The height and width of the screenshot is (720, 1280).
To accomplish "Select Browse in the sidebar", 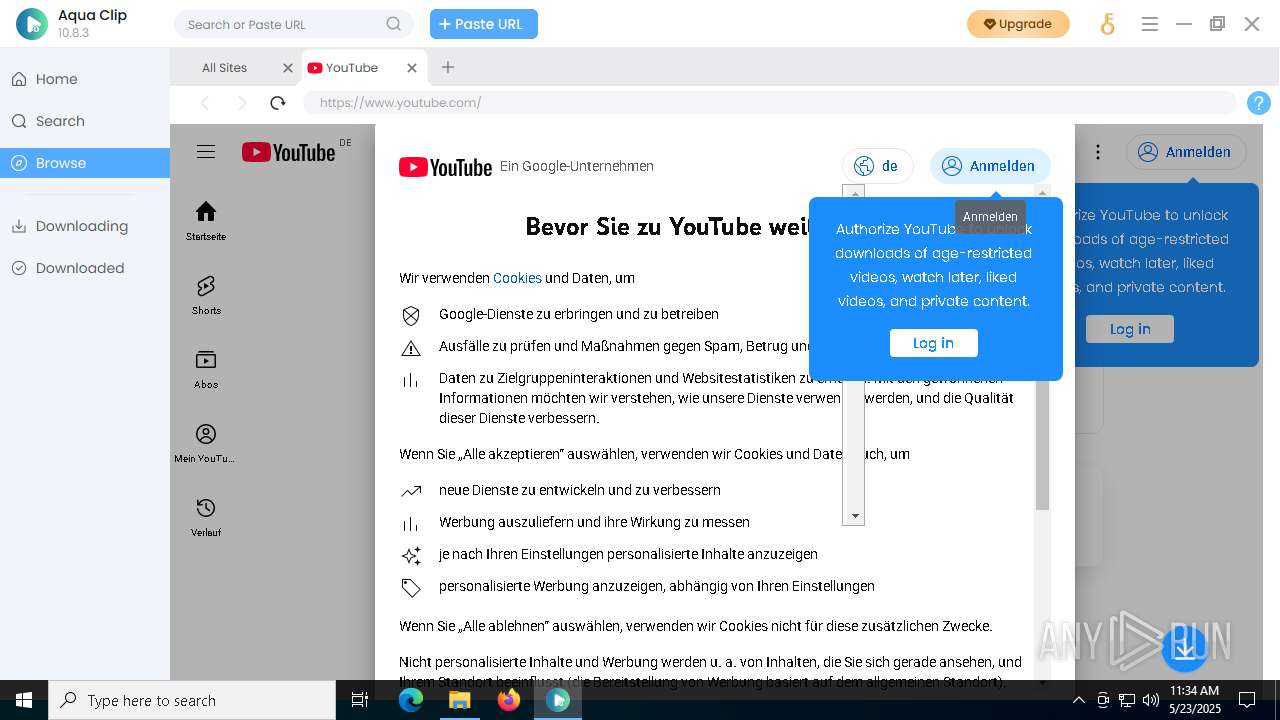I will point(85,163).
